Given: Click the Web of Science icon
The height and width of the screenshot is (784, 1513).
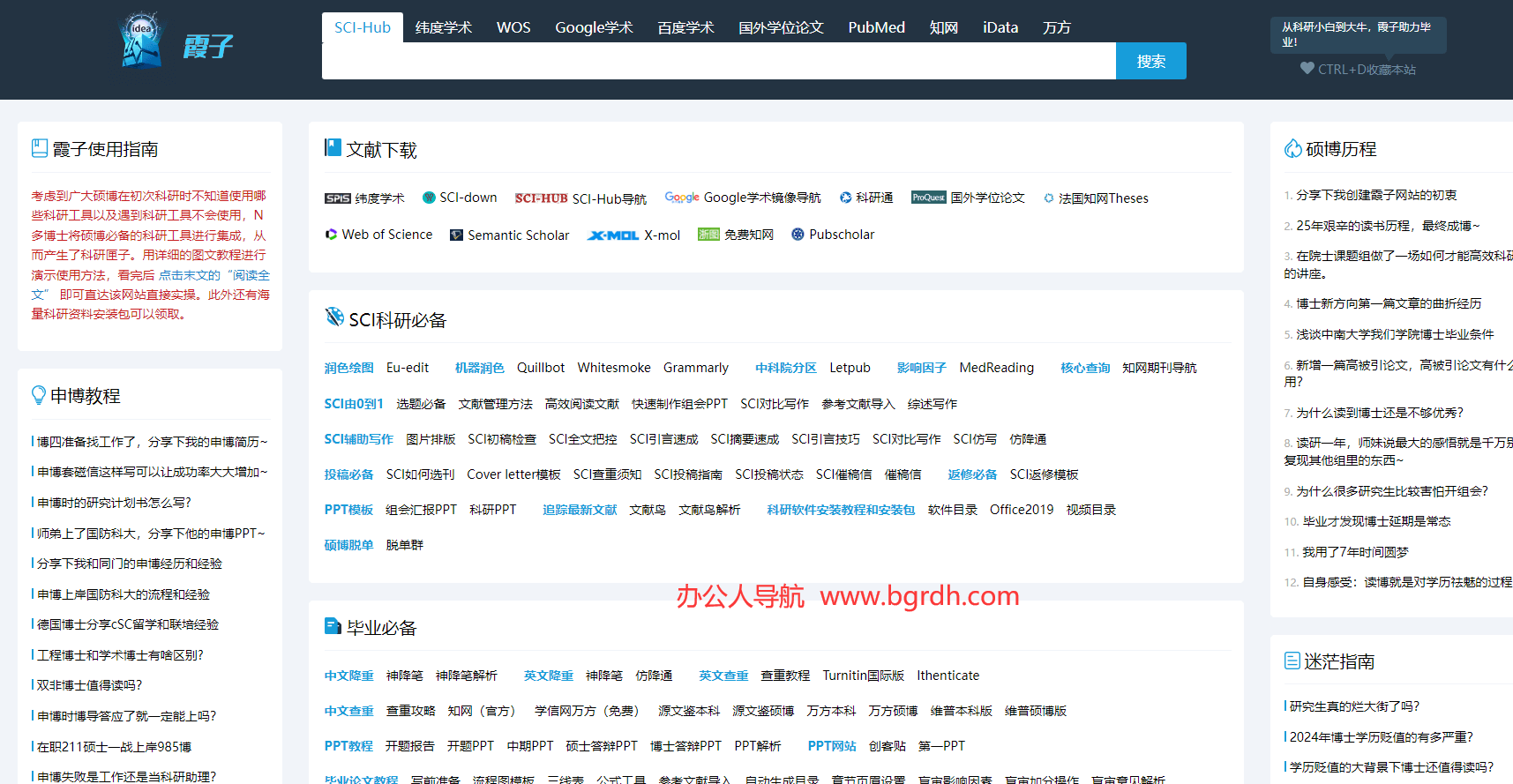Looking at the screenshot, I should click(331, 235).
